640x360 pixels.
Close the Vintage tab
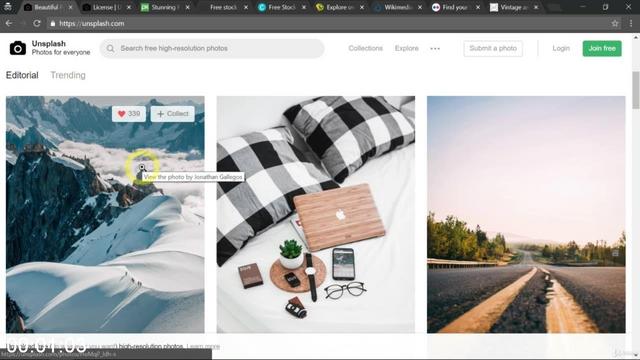[536, 7]
